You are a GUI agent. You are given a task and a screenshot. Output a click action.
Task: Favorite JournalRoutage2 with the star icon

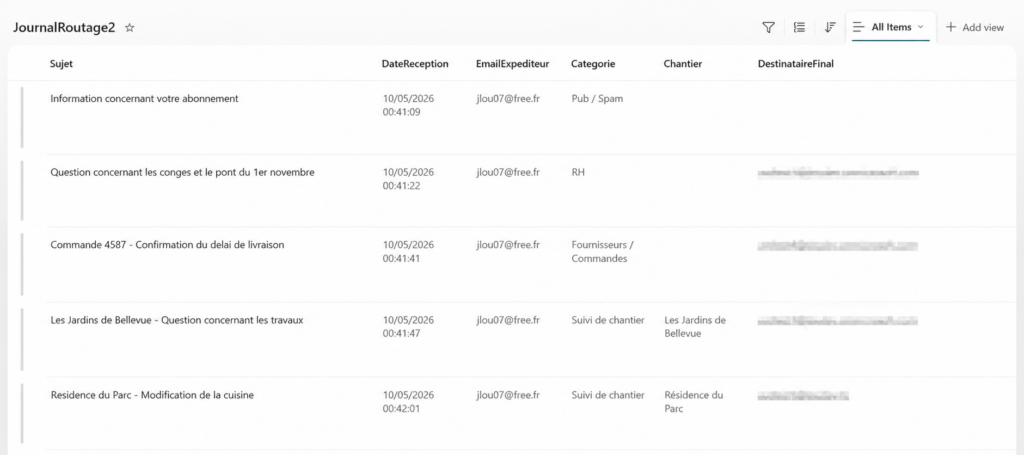[129, 28]
